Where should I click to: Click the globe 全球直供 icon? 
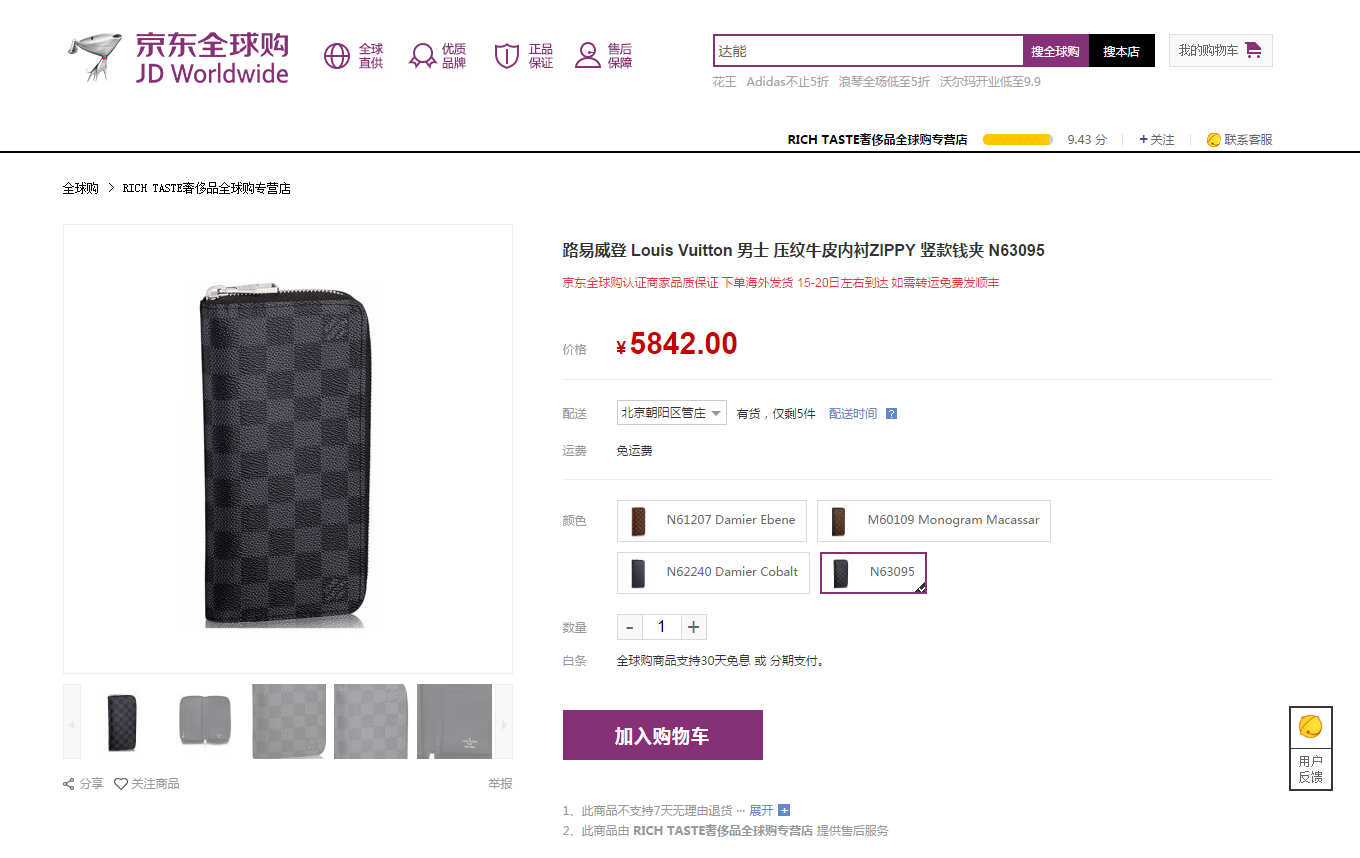tap(337, 56)
